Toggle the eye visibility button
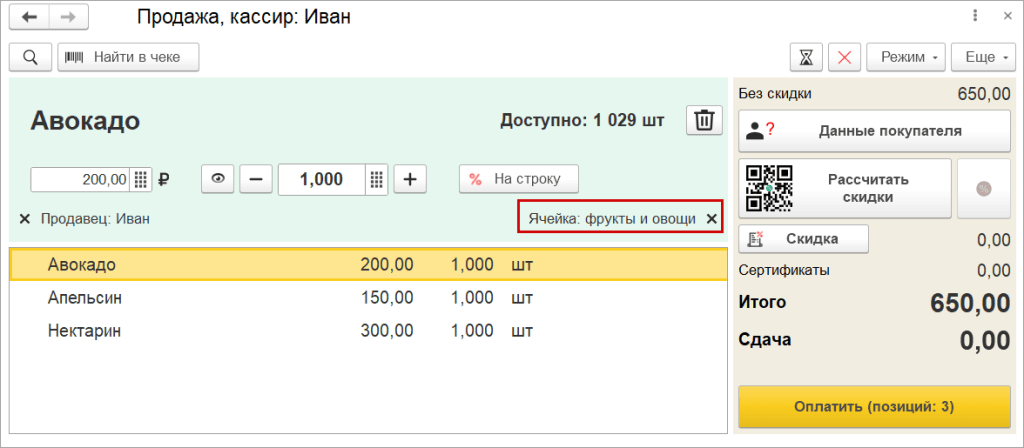This screenshot has width=1024, height=448. click(x=218, y=180)
